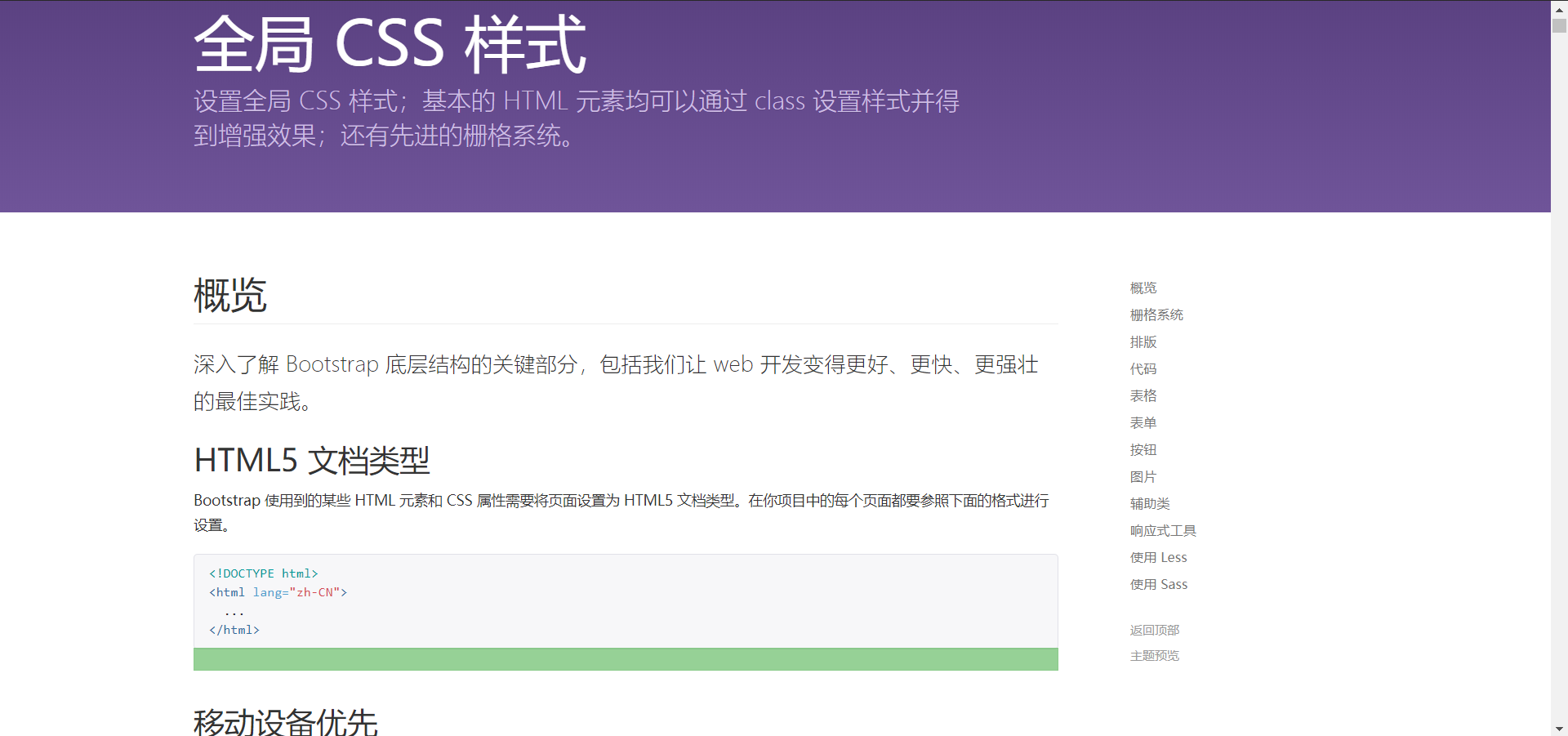
Task: Click the paragraph starting Bootstrap 使用到的某些
Action: coord(621,512)
